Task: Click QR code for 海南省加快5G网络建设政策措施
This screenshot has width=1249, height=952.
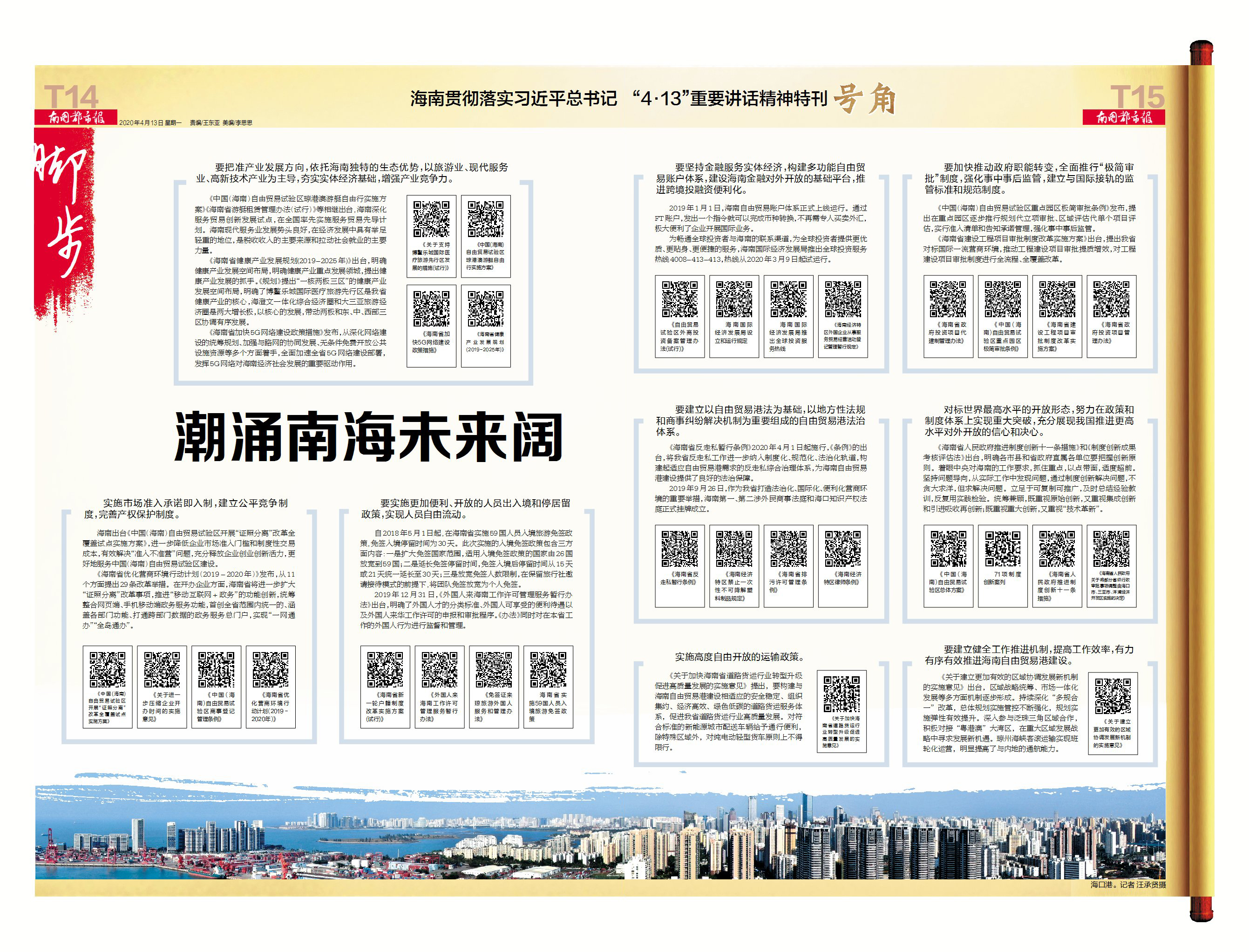Action: click(x=431, y=308)
